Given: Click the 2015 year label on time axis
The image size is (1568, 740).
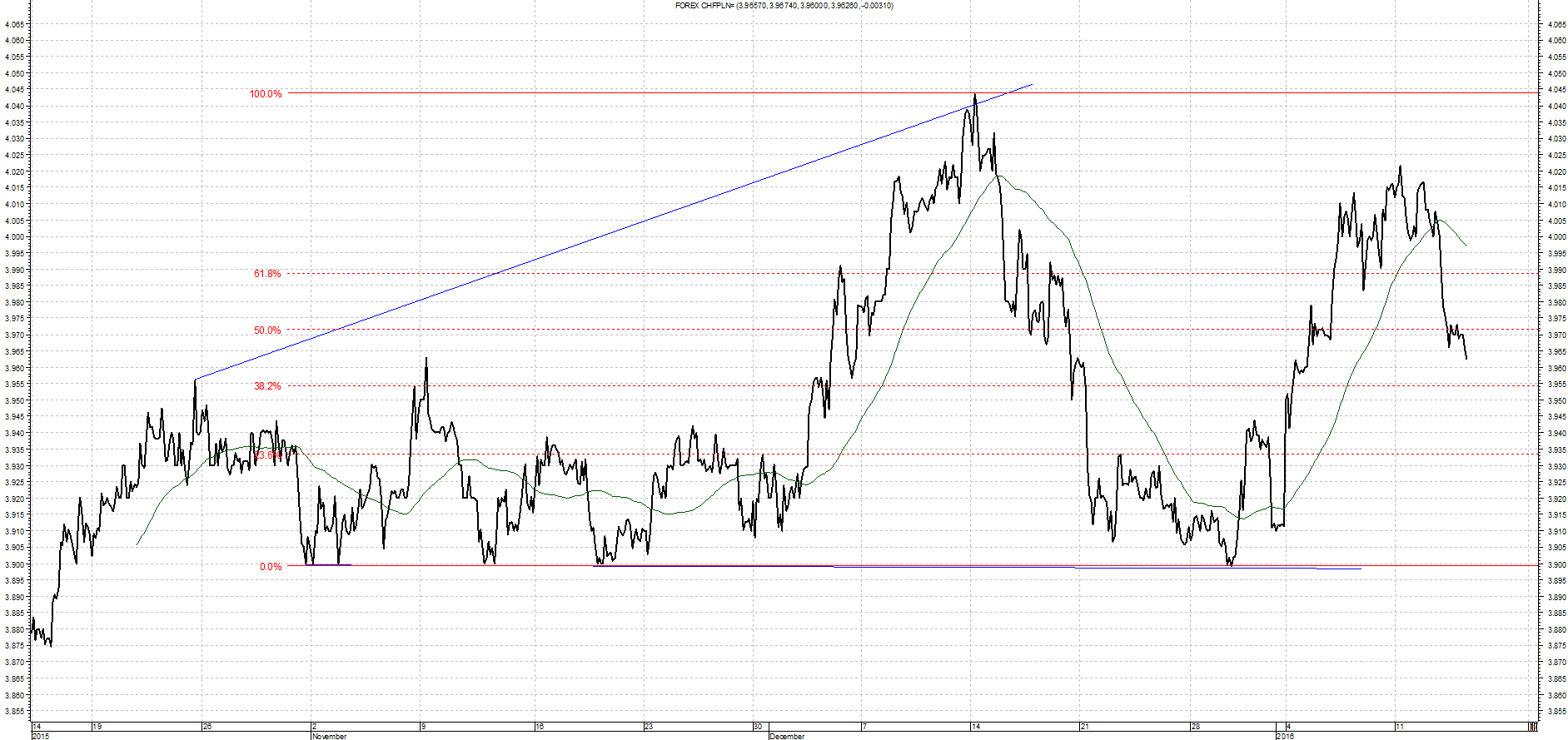Looking at the screenshot, I should tap(40, 736).
